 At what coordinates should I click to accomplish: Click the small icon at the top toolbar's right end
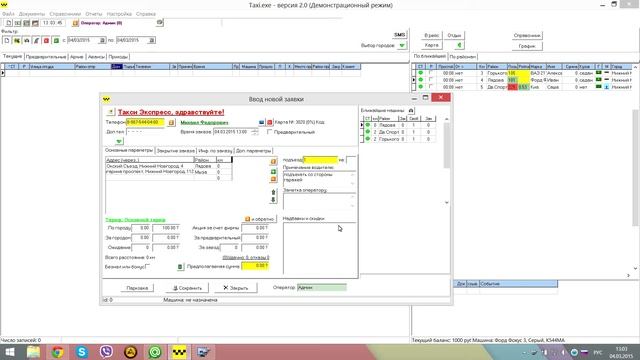point(160,22)
